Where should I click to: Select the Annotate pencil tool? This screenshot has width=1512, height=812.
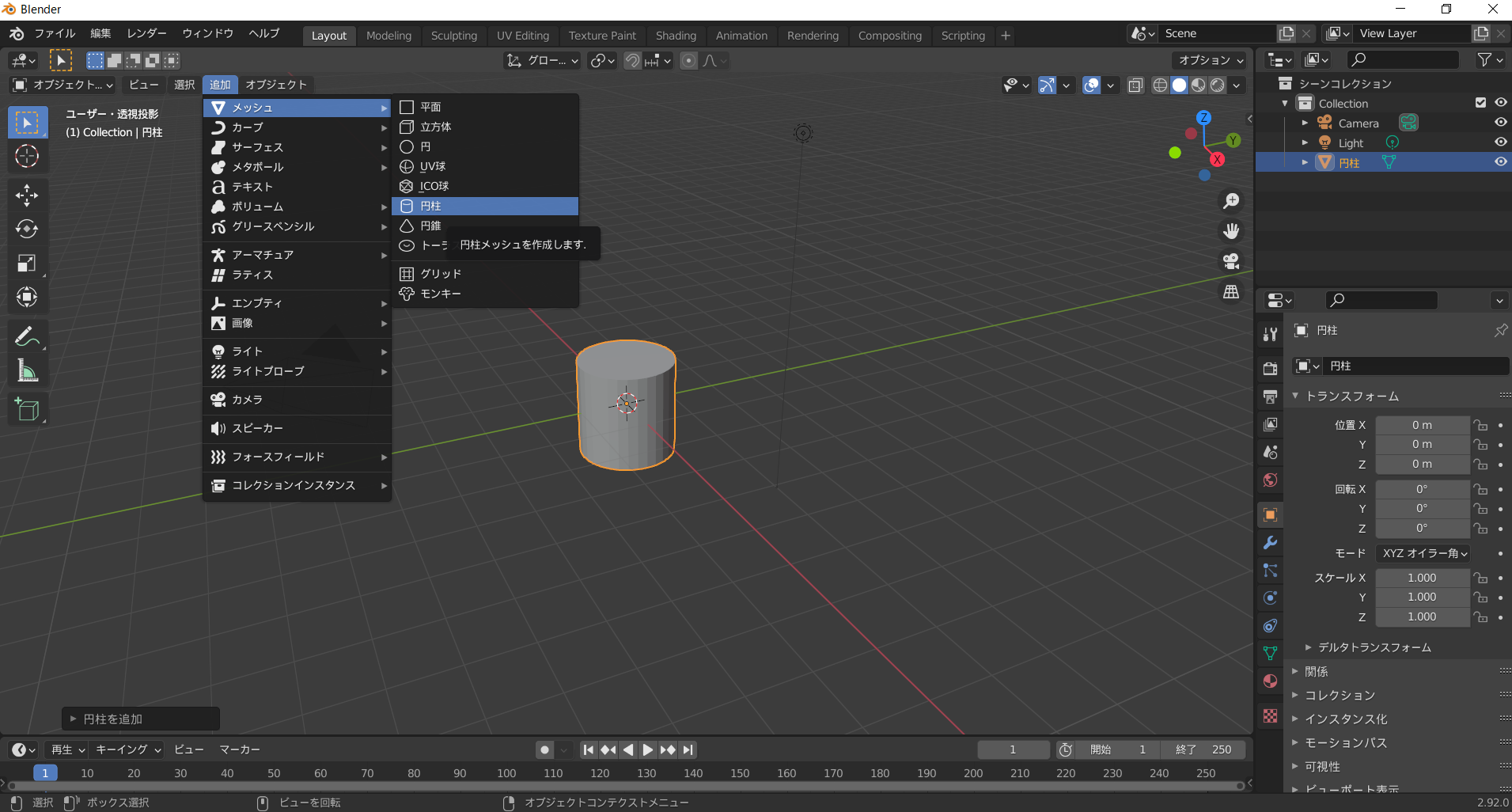(27, 336)
